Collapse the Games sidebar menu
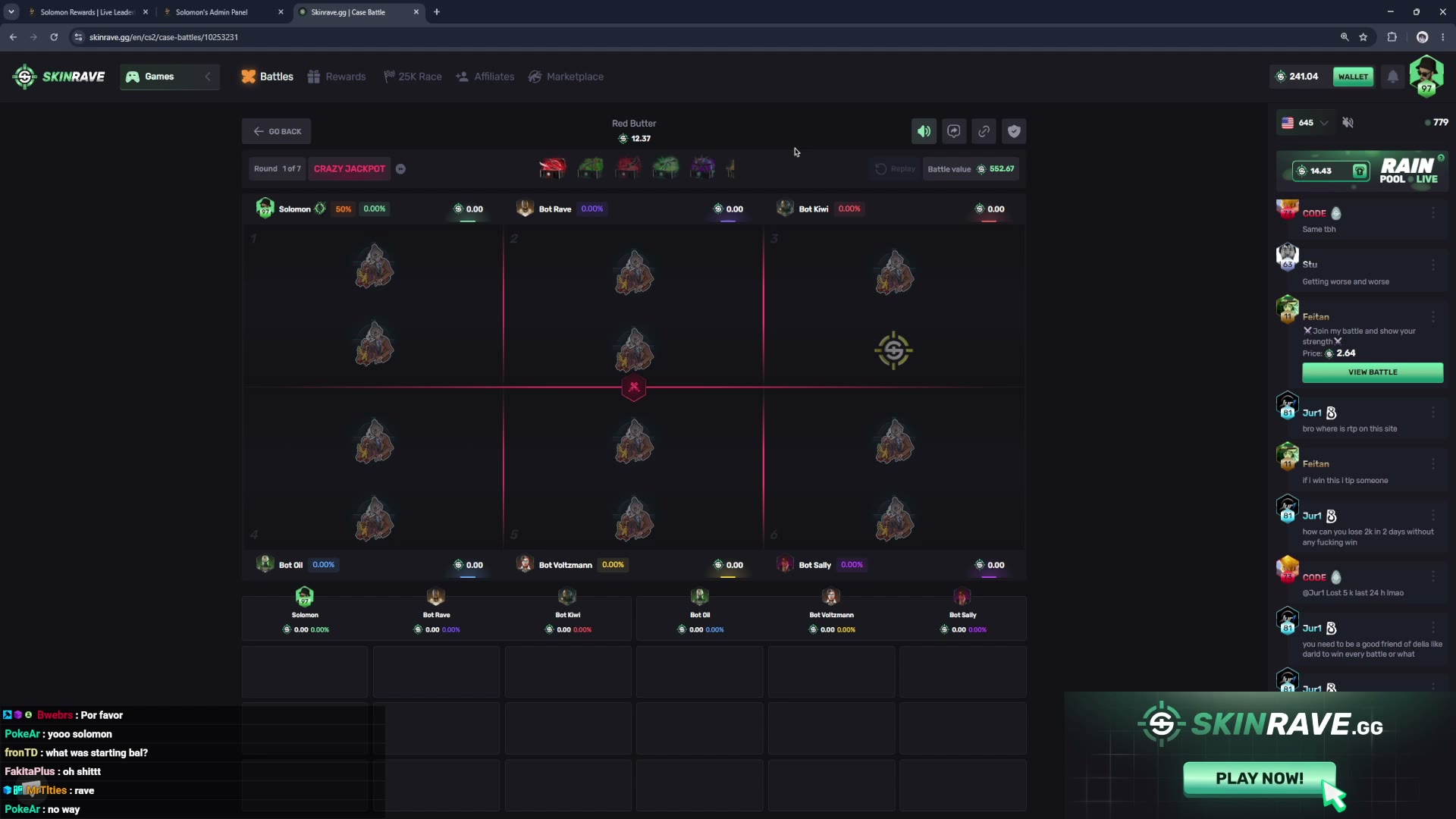Viewport: 1456px width, 819px height. [x=208, y=77]
